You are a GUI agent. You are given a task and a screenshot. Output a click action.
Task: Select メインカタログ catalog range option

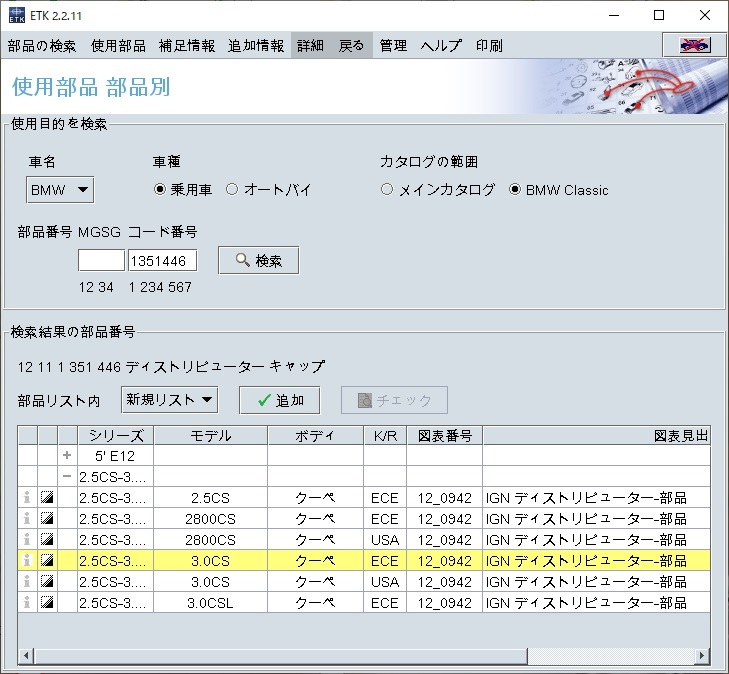(x=387, y=189)
